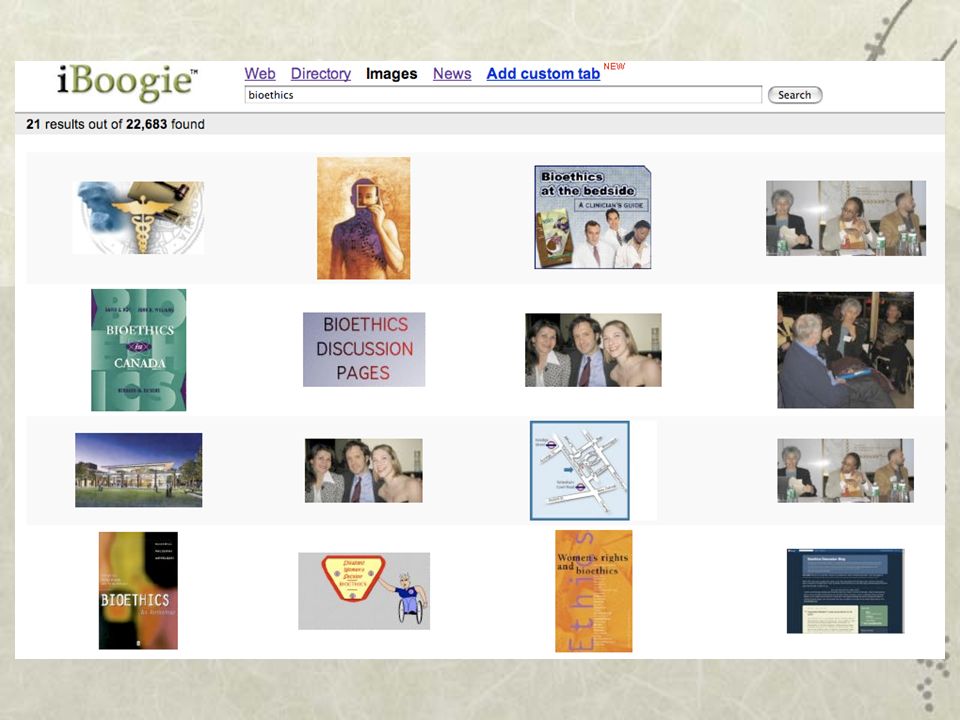Open the News tab
960x720 pixels.
tap(452, 74)
